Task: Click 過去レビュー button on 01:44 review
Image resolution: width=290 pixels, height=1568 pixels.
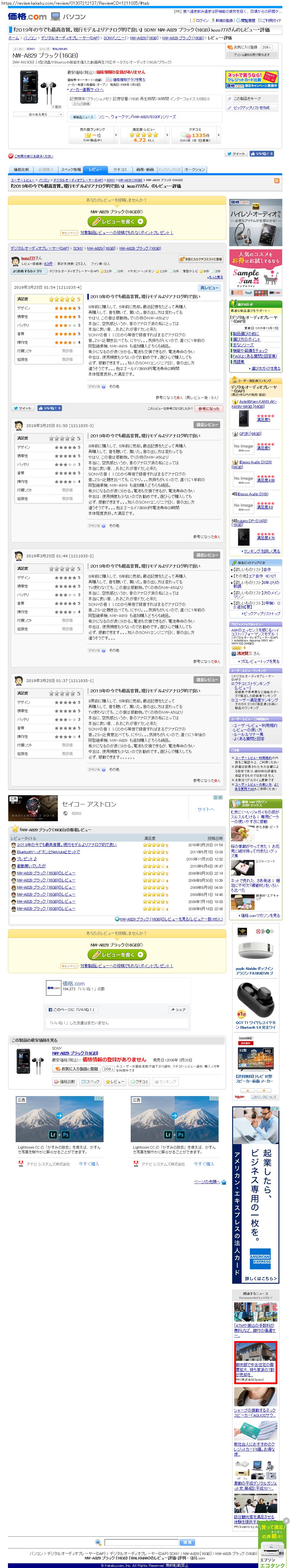Action: pos(207,555)
